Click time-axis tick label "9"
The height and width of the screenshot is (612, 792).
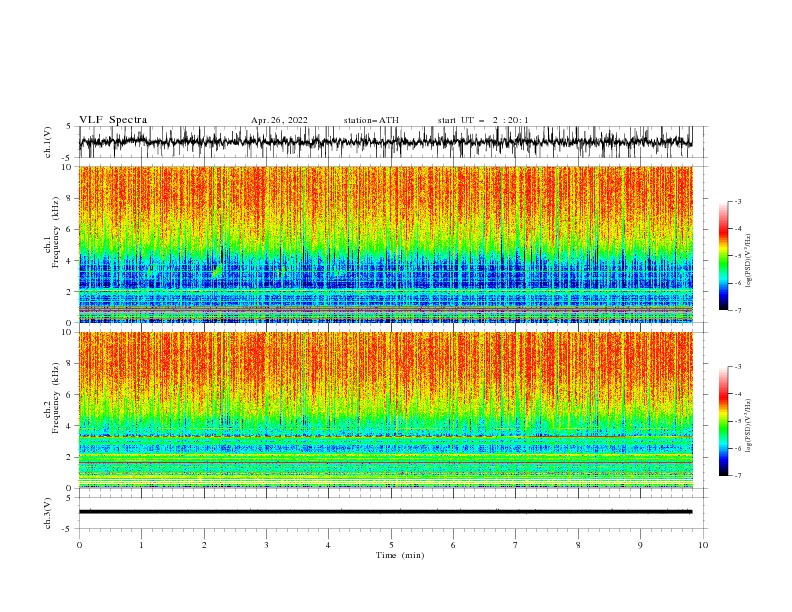coord(640,545)
